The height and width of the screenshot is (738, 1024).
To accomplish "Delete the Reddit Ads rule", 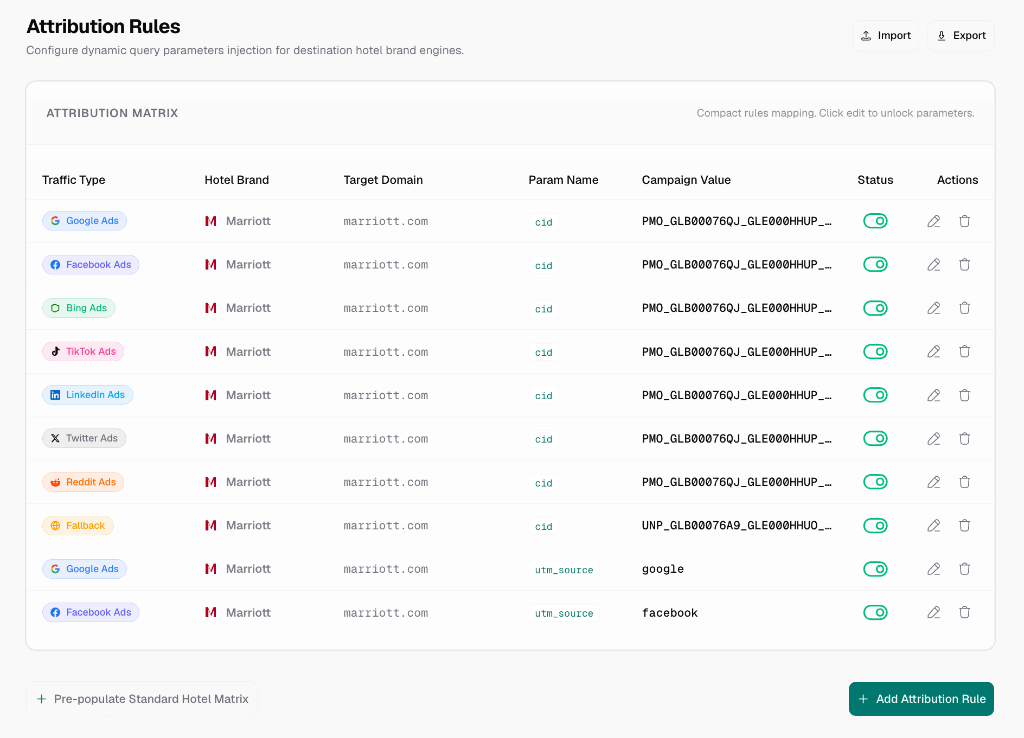I will click(x=965, y=482).
